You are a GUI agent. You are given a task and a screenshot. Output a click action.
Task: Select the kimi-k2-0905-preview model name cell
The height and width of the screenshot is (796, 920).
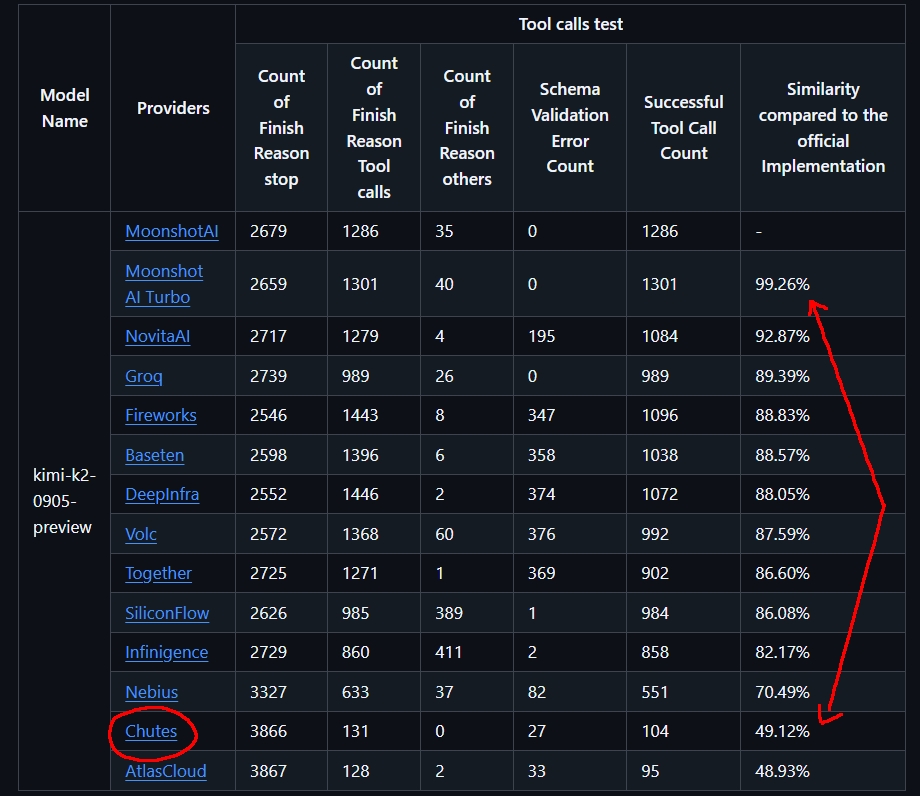coord(64,501)
